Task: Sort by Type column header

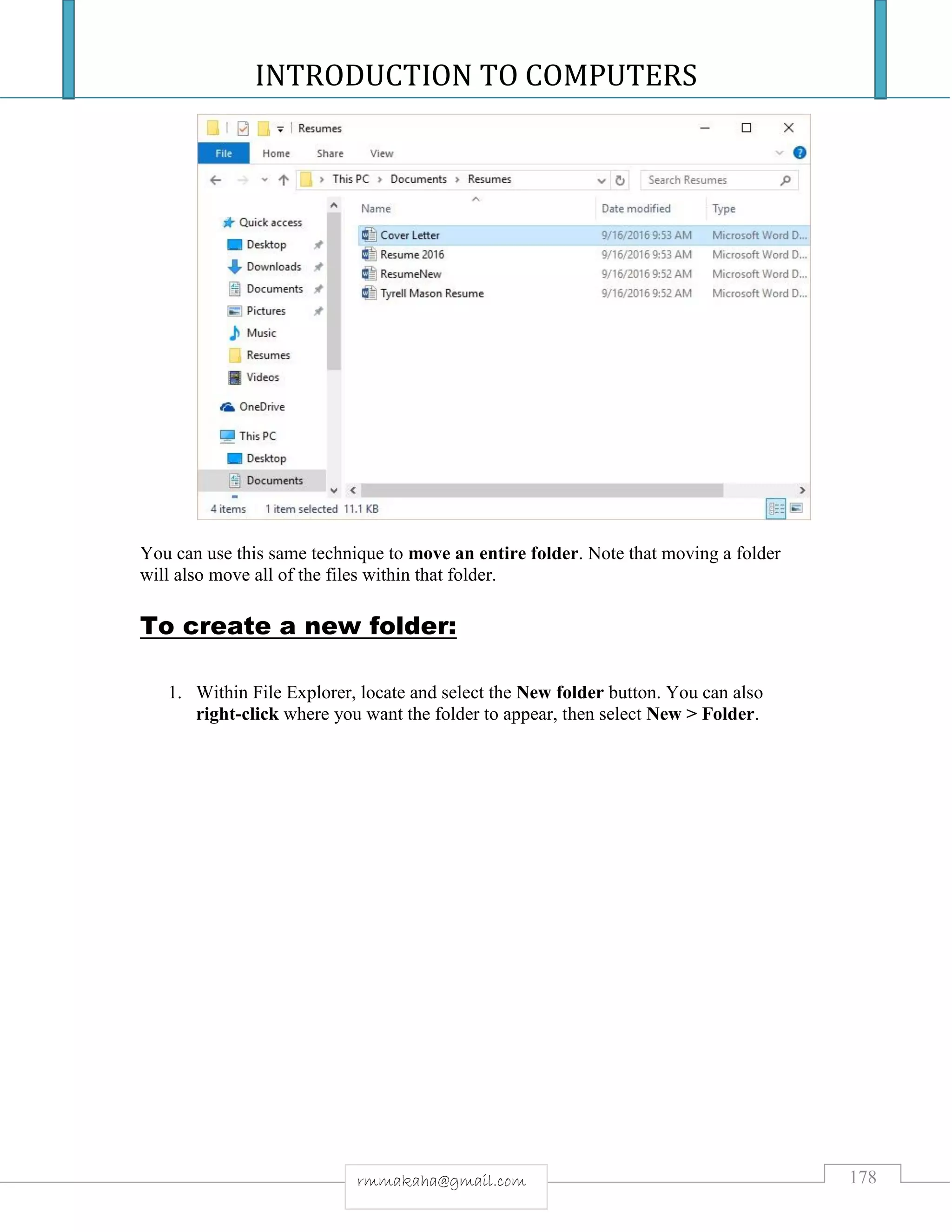Action: 724,209
